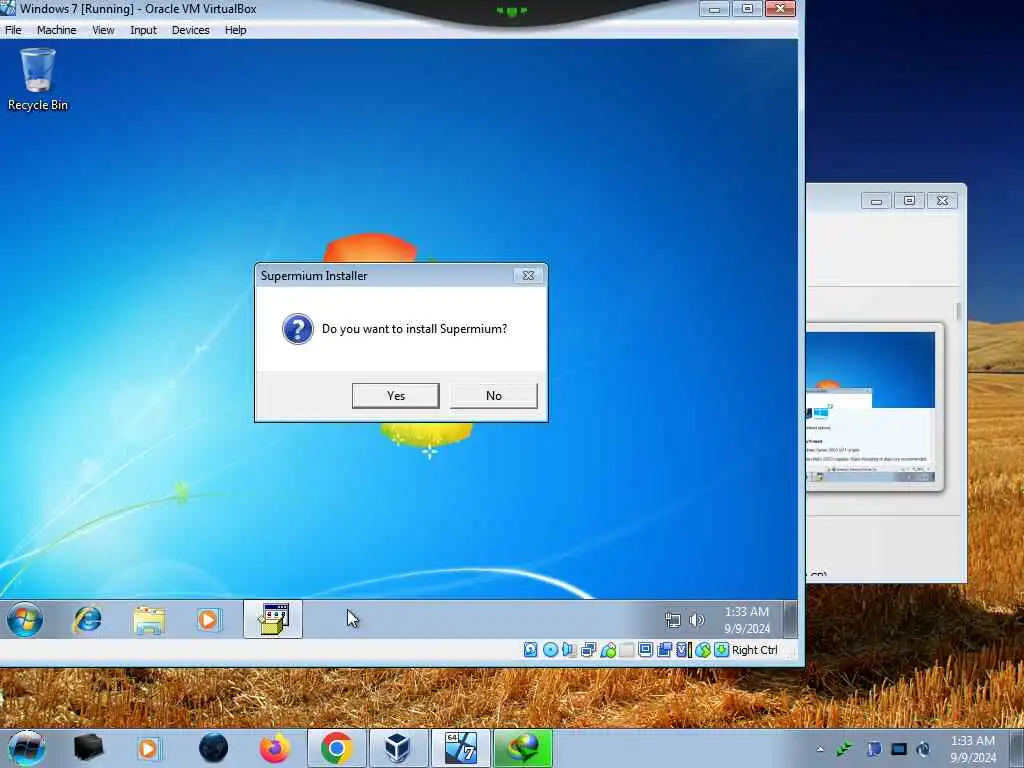This screenshot has height=768, width=1024.
Task: Launch Firefox from host taskbar
Action: point(275,748)
